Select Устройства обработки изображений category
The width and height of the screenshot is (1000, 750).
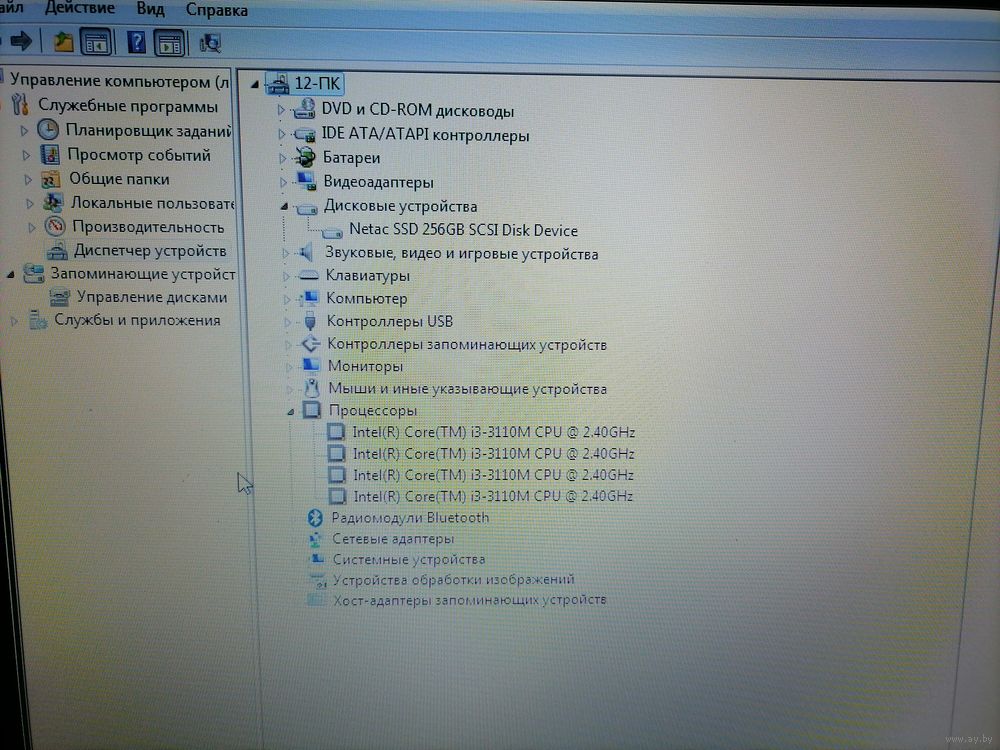[x=453, y=579]
